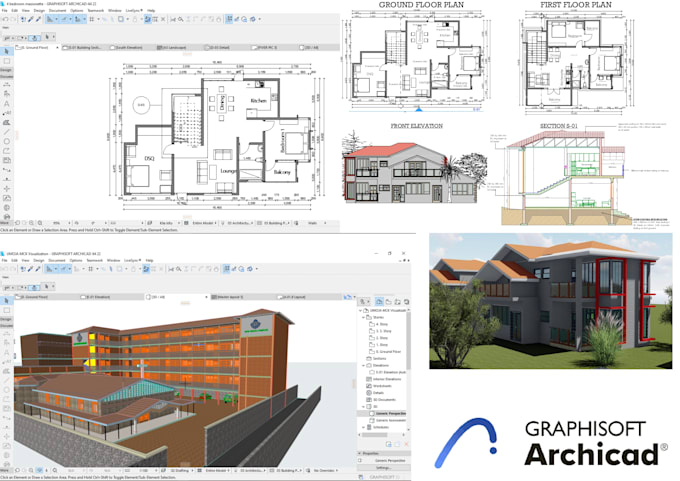Click the View Map icon in Navigator header
This screenshot has width=680, height=481.
pyautogui.click(x=389, y=301)
